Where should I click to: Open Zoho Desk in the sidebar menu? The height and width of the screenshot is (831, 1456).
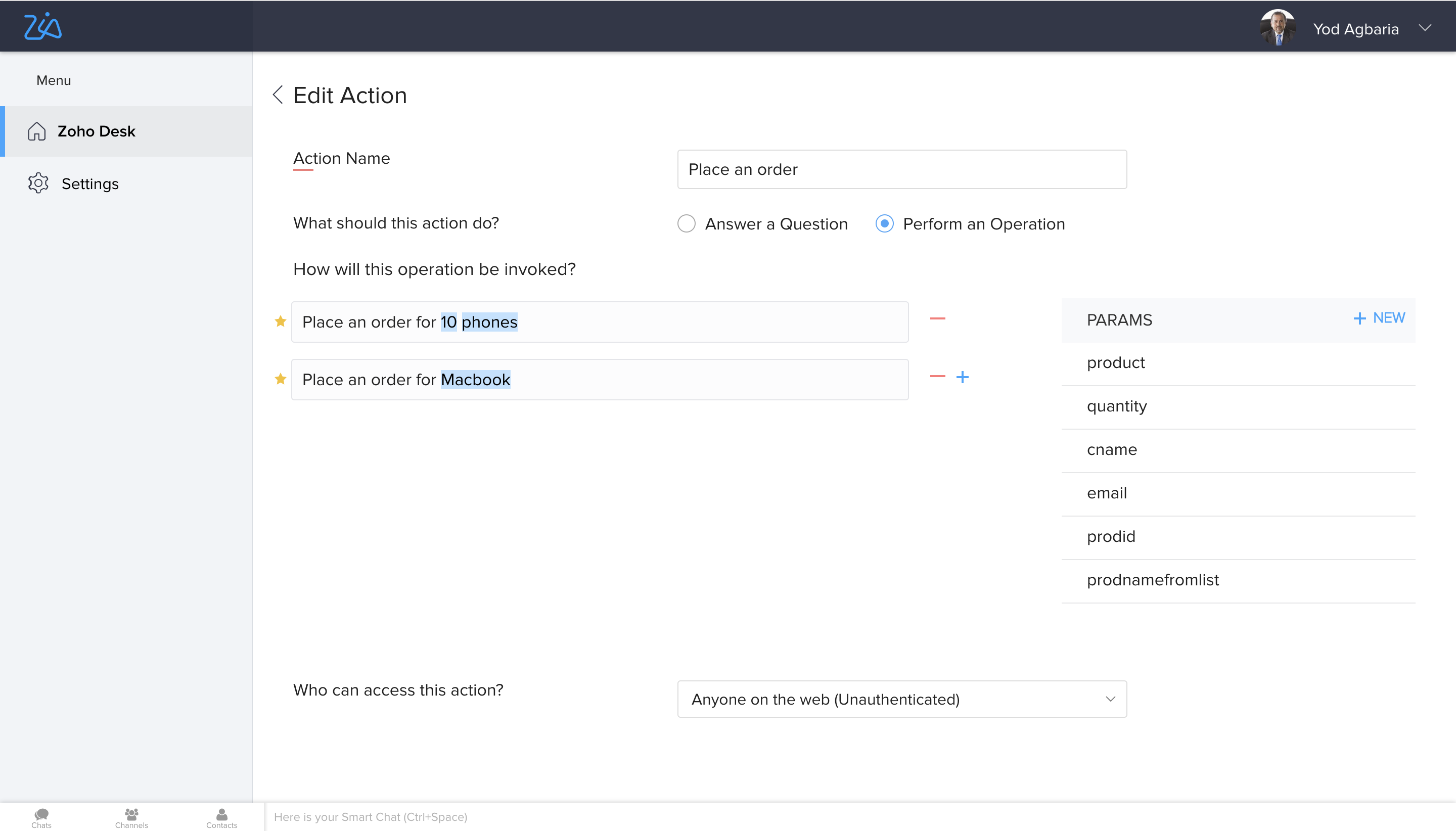(96, 131)
